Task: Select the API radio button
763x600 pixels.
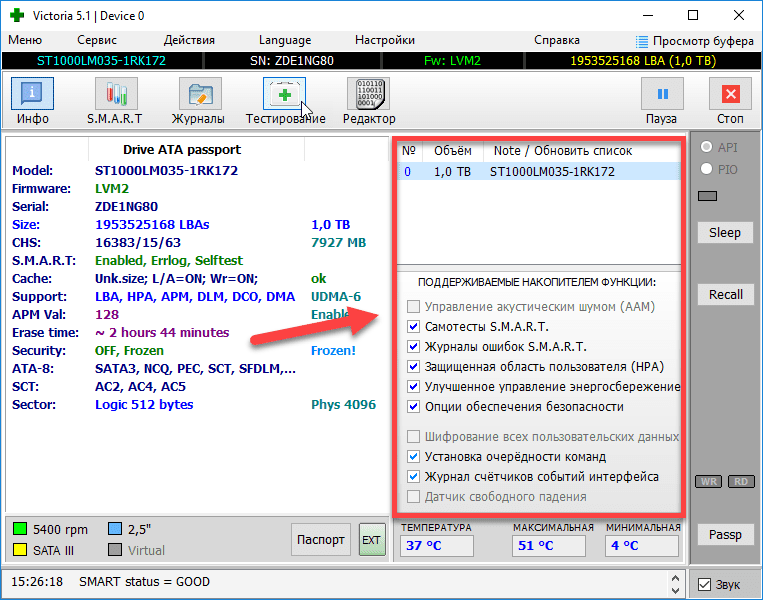Action: [707, 146]
